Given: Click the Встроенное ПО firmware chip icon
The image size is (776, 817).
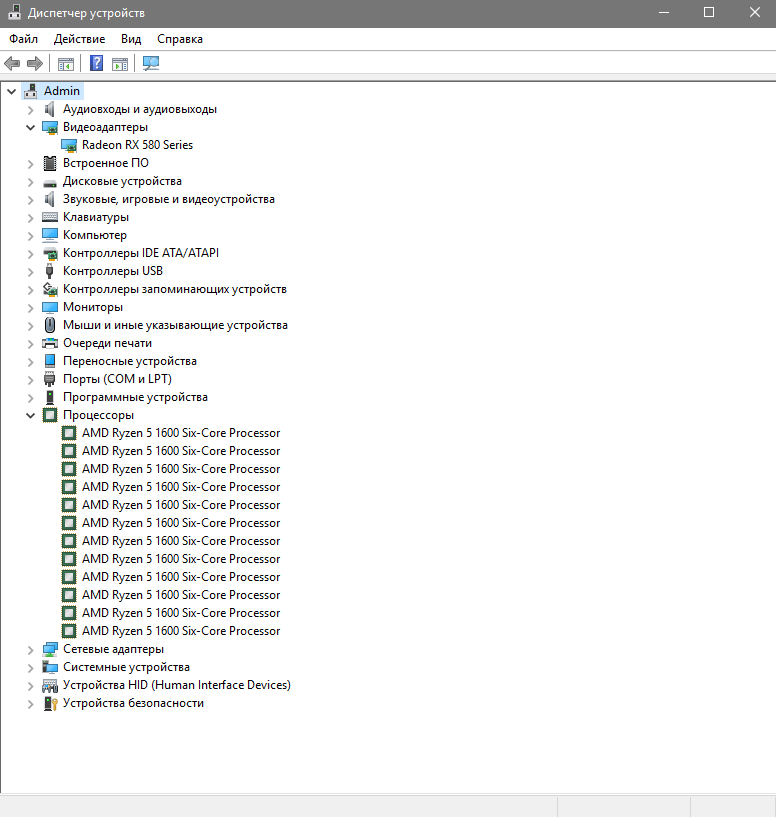Looking at the screenshot, I should point(50,164).
